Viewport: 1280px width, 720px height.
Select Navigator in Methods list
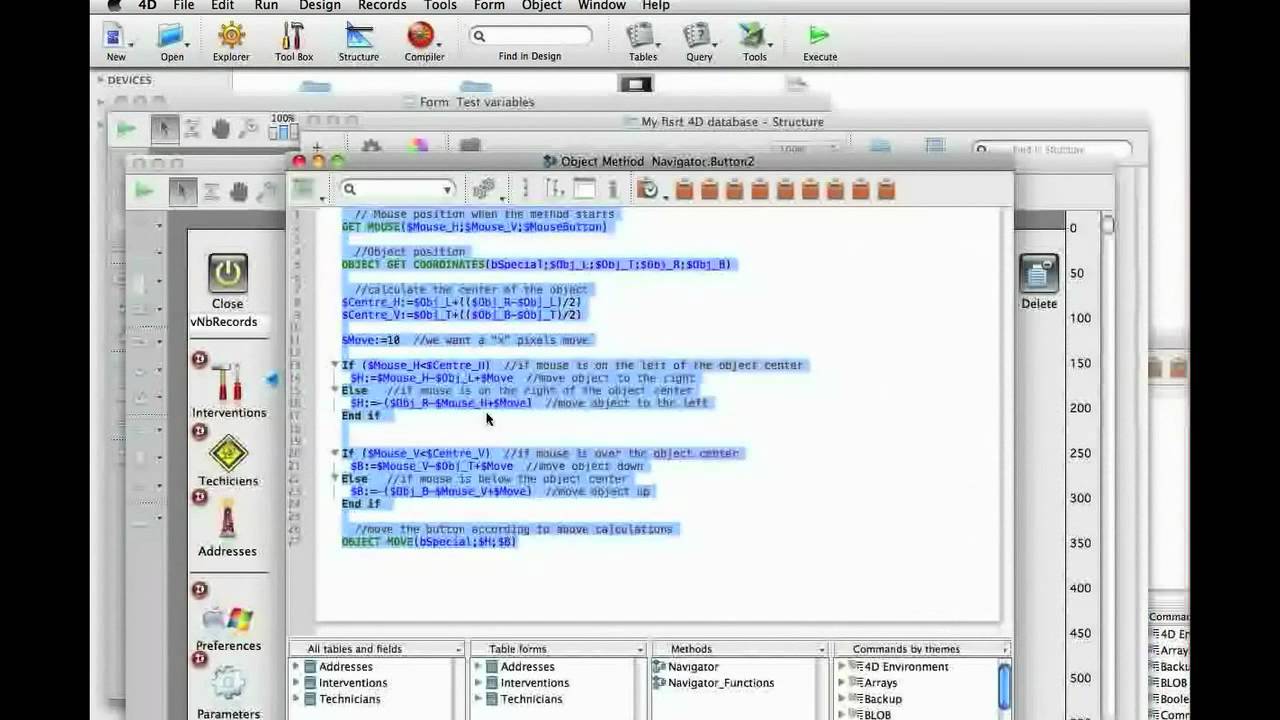click(x=693, y=667)
